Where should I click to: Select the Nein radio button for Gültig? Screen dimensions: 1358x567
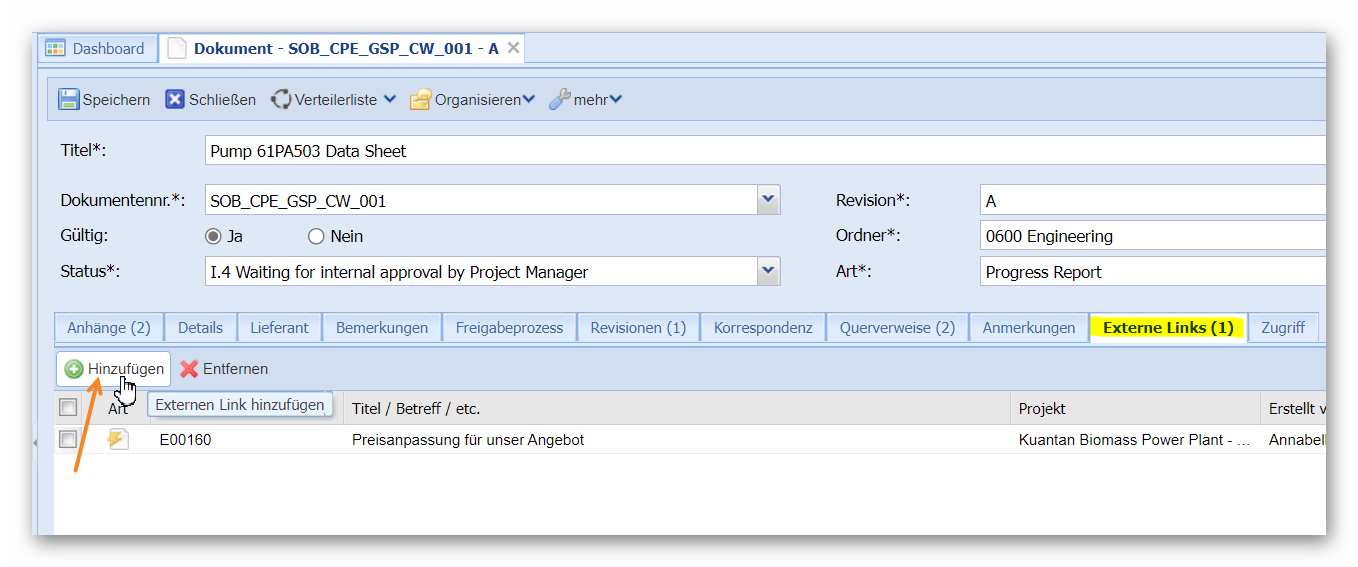(316, 237)
